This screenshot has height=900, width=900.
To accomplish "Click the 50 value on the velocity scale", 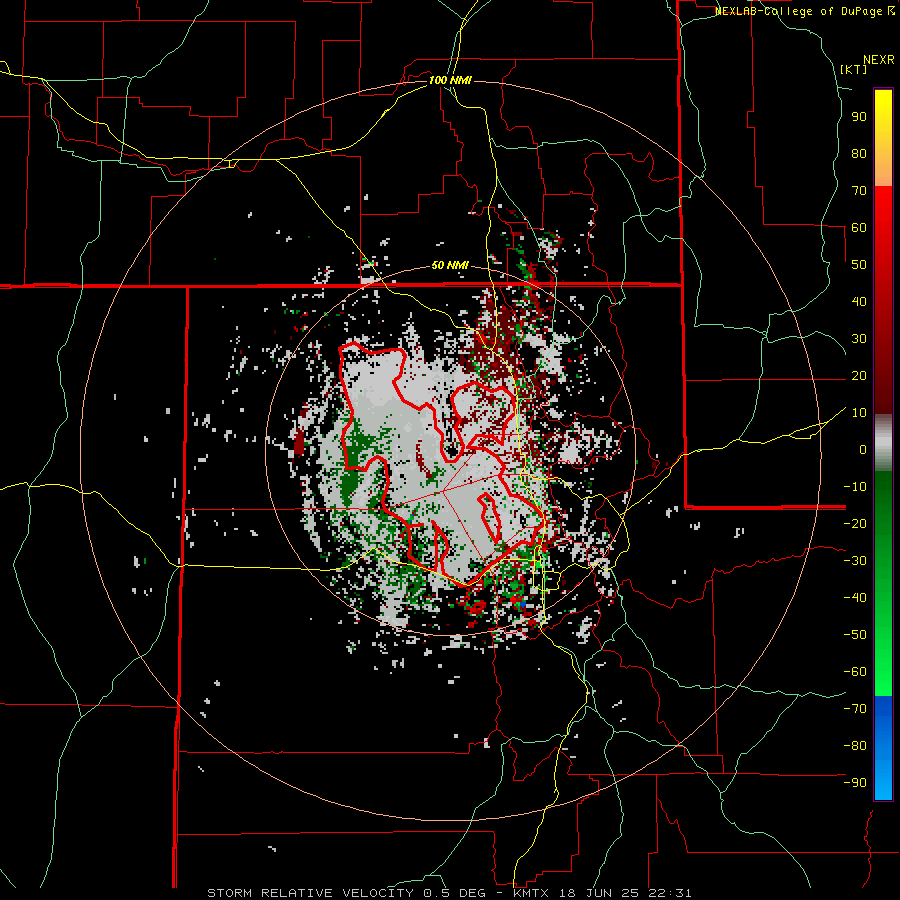I will [859, 265].
